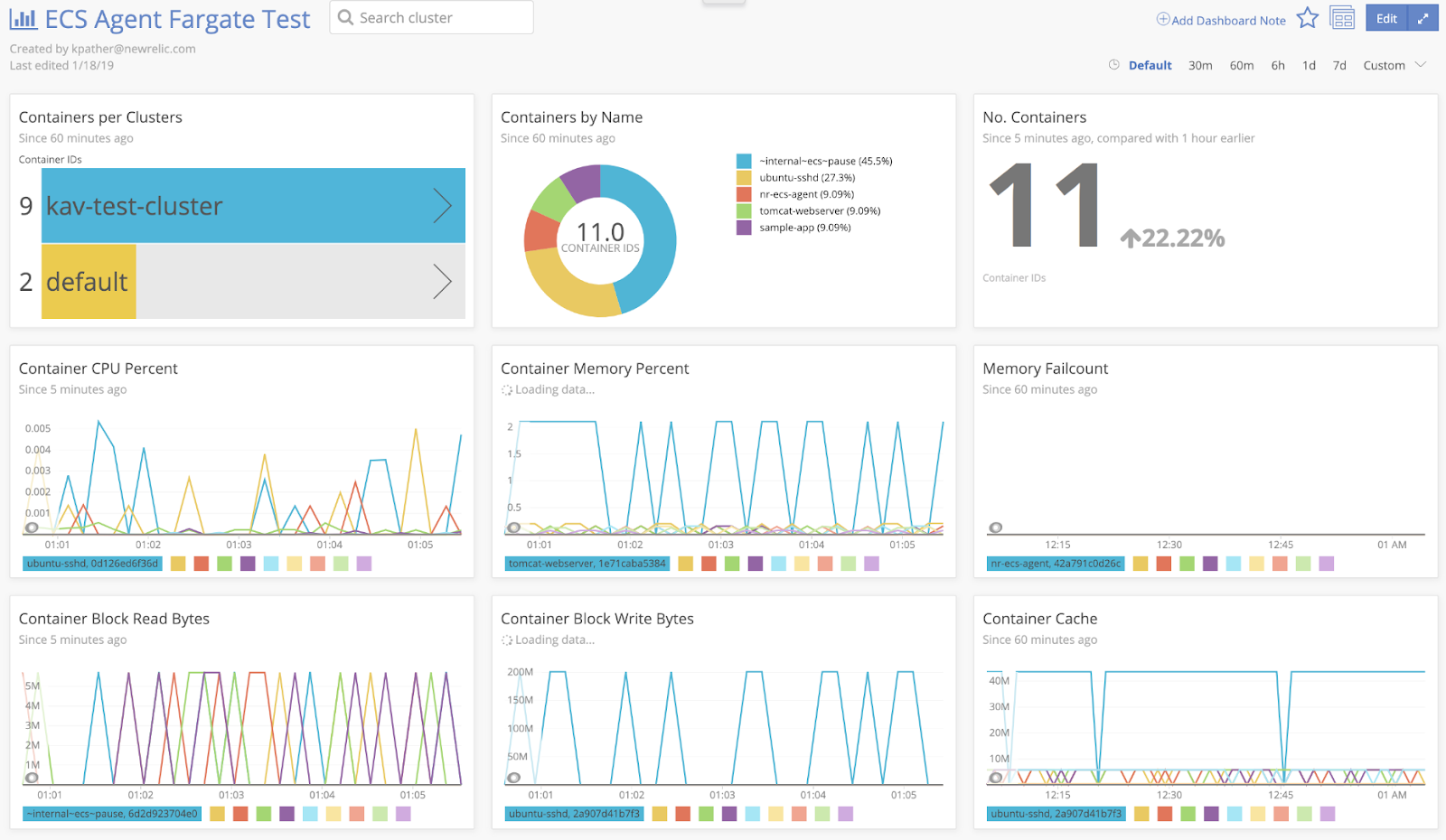1446x840 pixels.
Task: Toggle green series in Container Memory Percent legend
Action: point(732,564)
